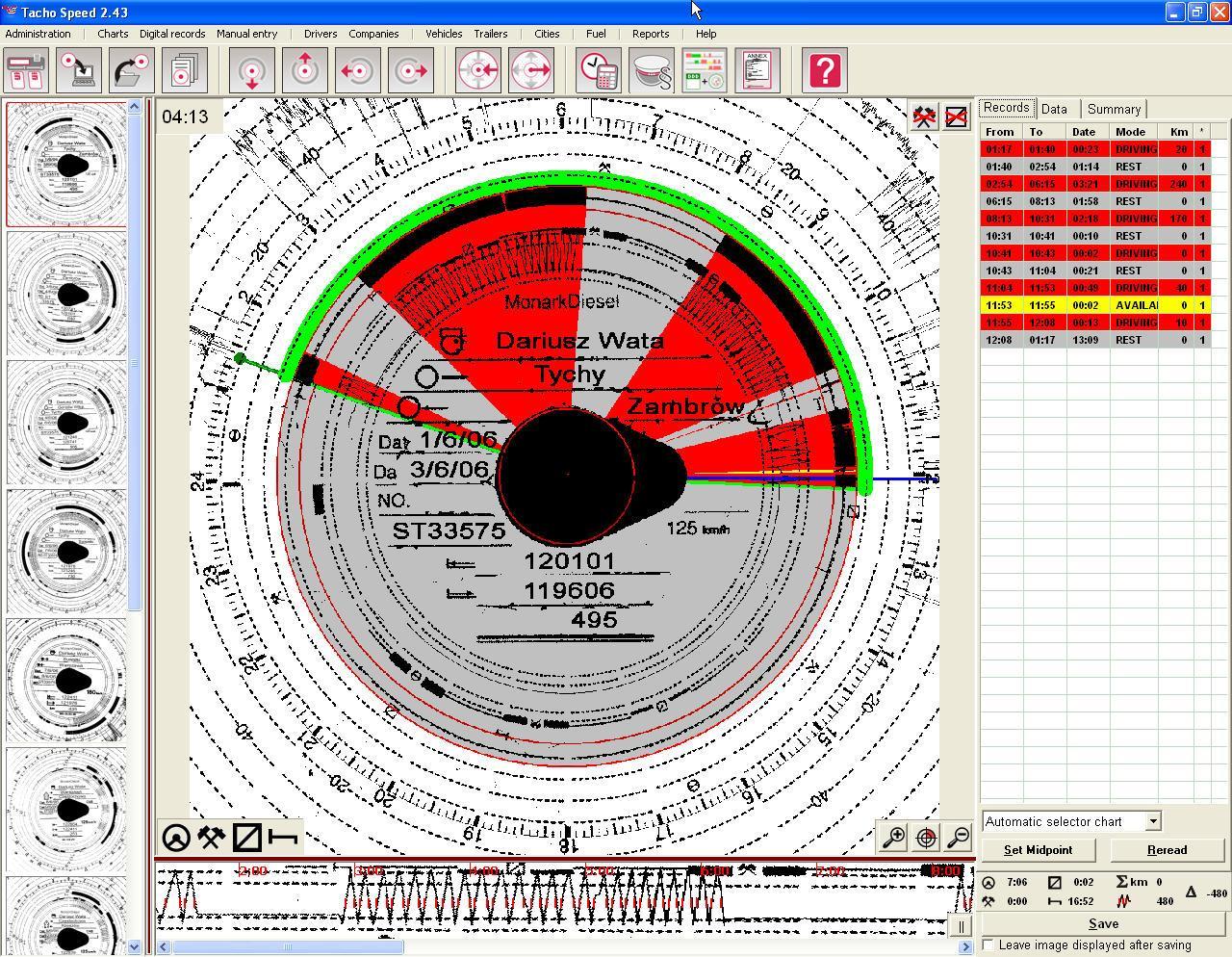Open the Automatic selector chart dropdown
Viewport: 1232px width, 957px height.
[1152, 821]
